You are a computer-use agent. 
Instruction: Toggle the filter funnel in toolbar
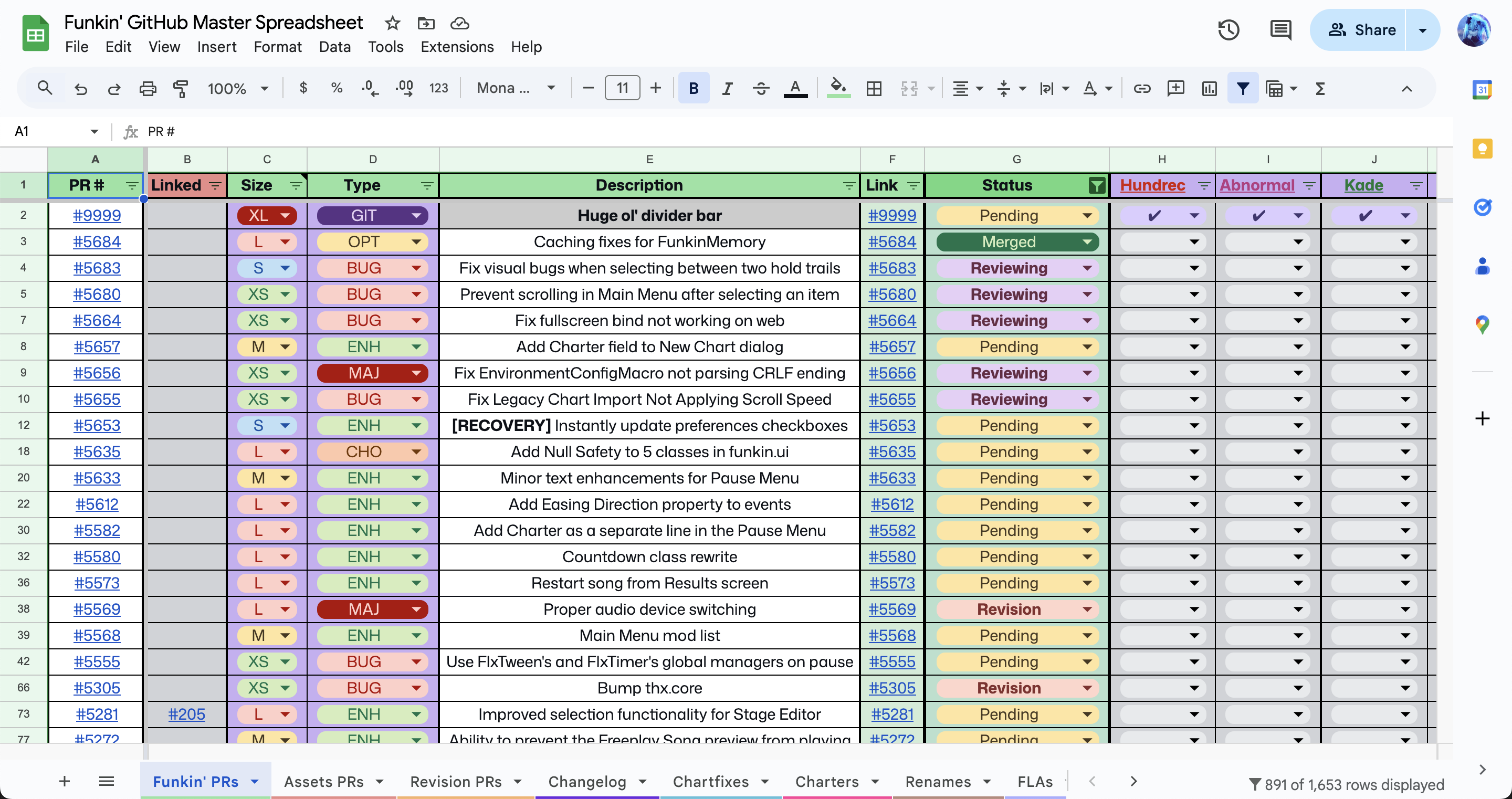pyautogui.click(x=1243, y=88)
